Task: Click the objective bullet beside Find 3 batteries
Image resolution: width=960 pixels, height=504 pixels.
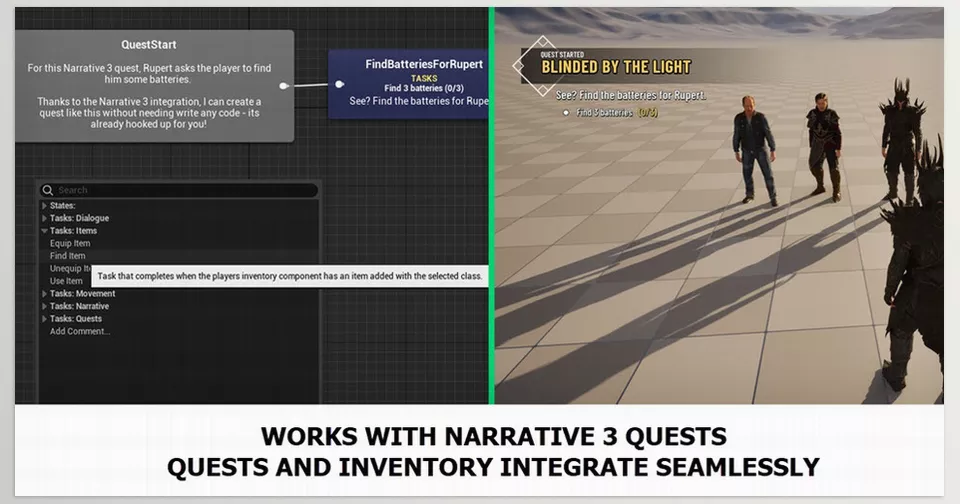Action: 566,113
